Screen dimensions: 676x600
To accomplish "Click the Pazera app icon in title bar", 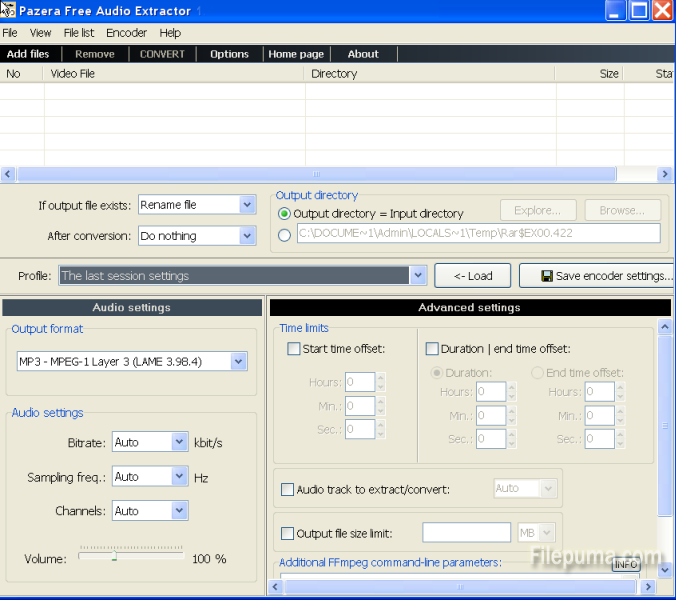I will [x=7, y=11].
